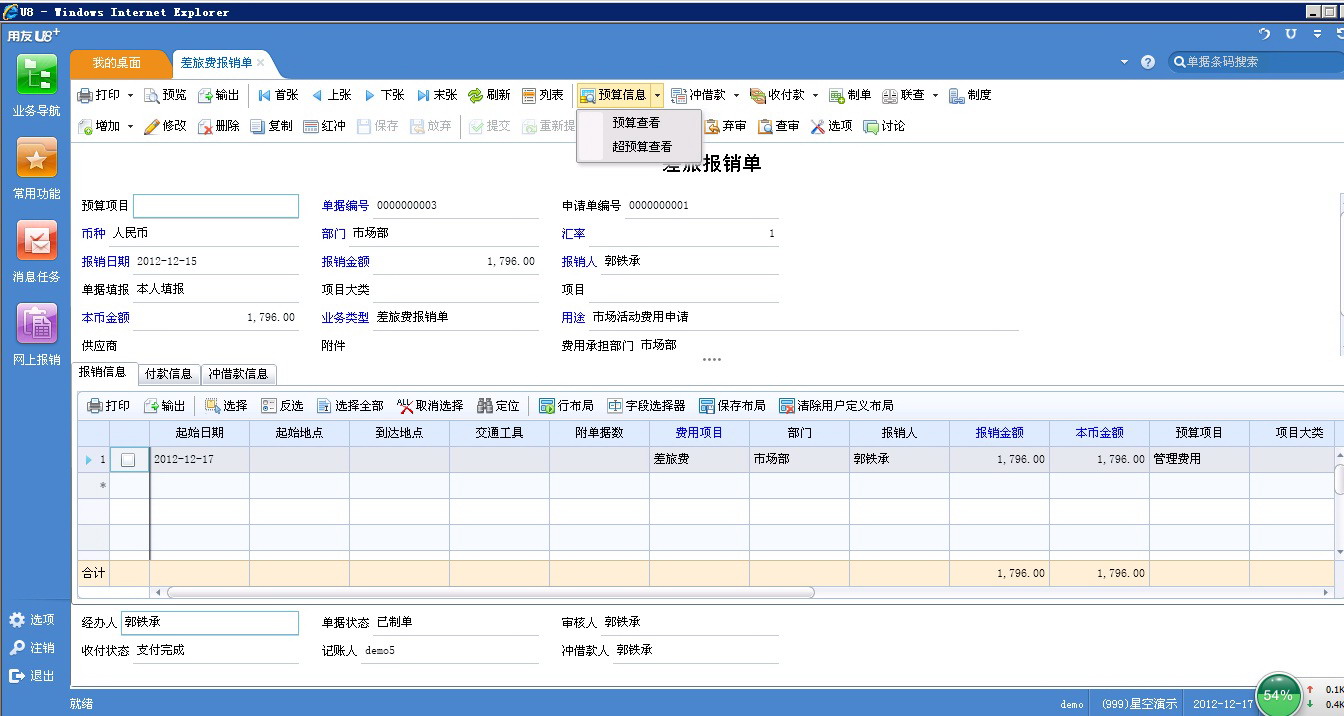The height and width of the screenshot is (716, 1344).
Task: Click the 差旅费 cell in row 1
Action: point(699,460)
